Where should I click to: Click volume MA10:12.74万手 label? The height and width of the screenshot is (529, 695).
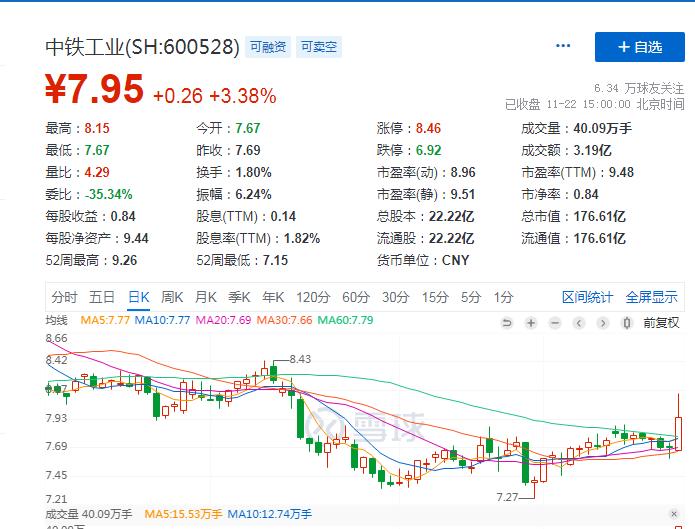pos(269,514)
